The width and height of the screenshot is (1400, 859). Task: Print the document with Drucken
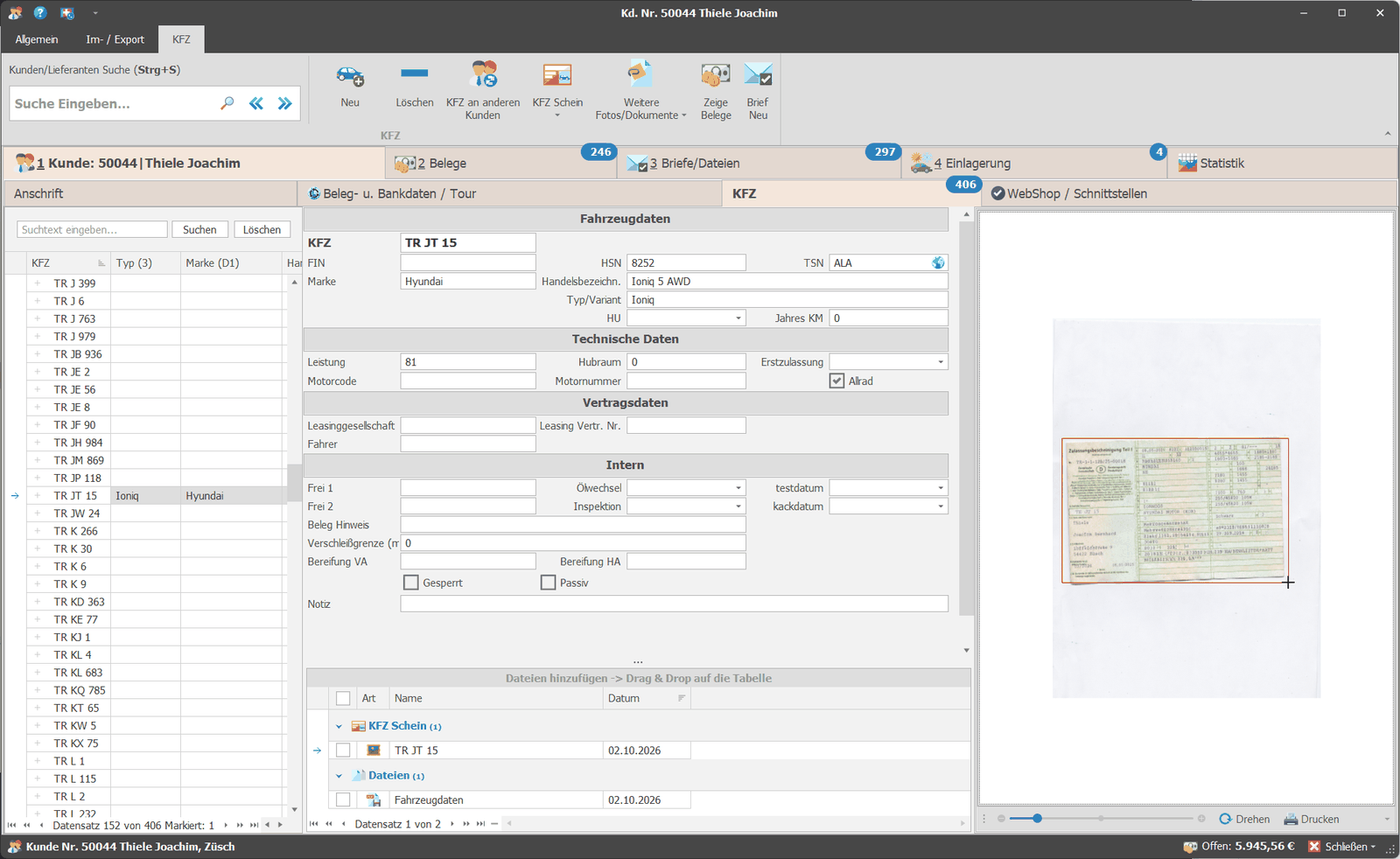coord(1312,819)
